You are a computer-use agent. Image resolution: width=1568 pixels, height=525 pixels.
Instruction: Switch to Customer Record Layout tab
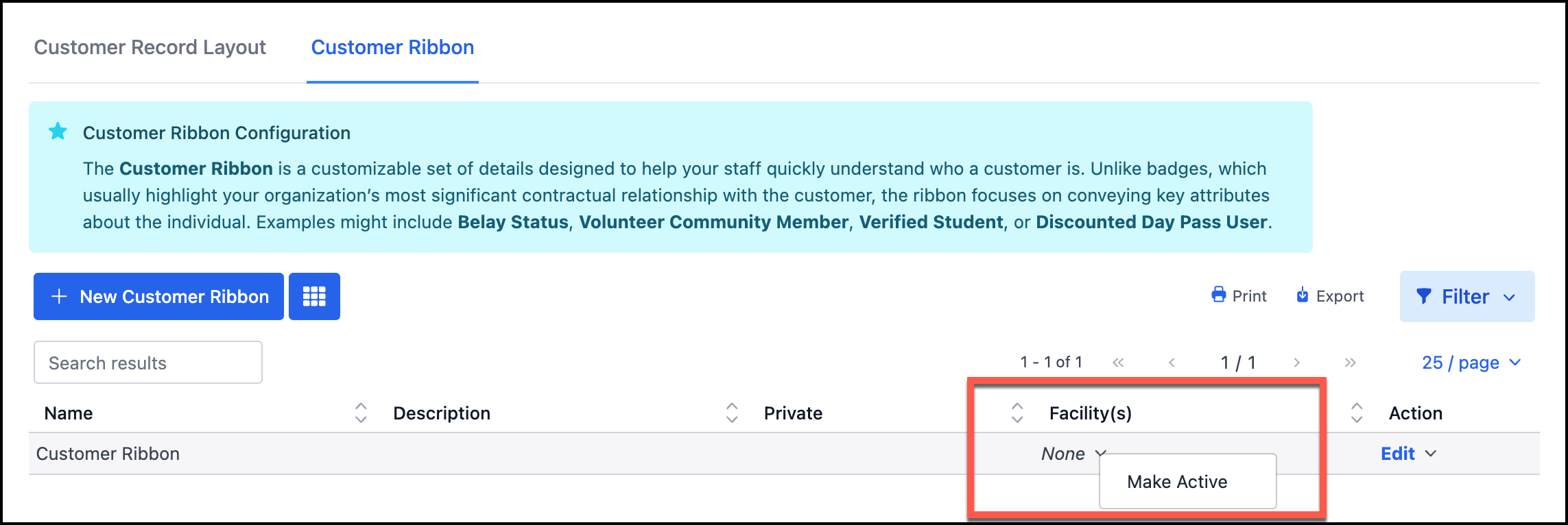pos(150,47)
